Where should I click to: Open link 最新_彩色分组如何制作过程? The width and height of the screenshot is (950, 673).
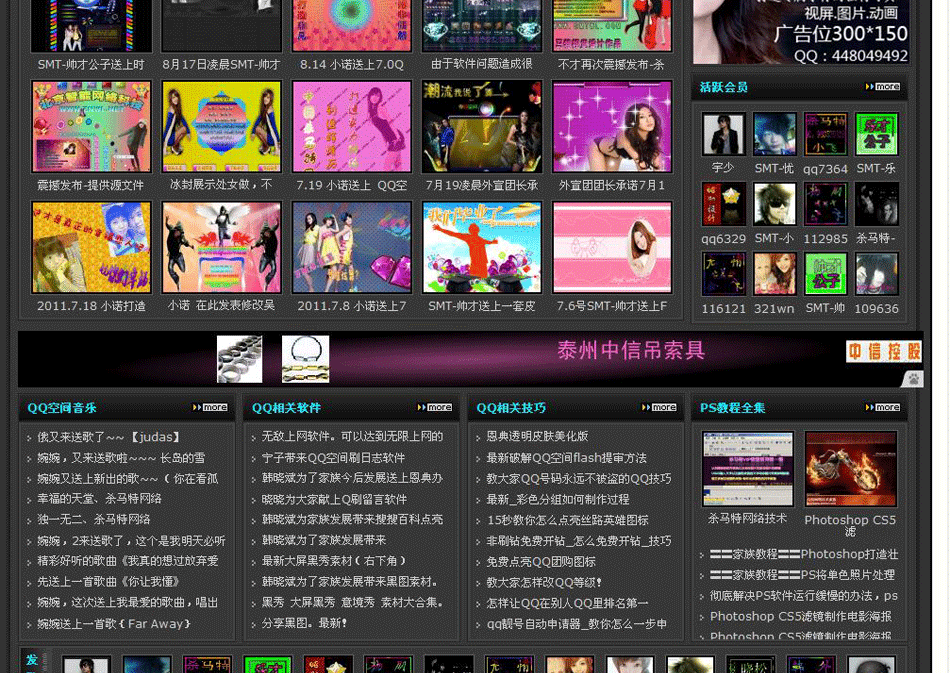(558, 499)
